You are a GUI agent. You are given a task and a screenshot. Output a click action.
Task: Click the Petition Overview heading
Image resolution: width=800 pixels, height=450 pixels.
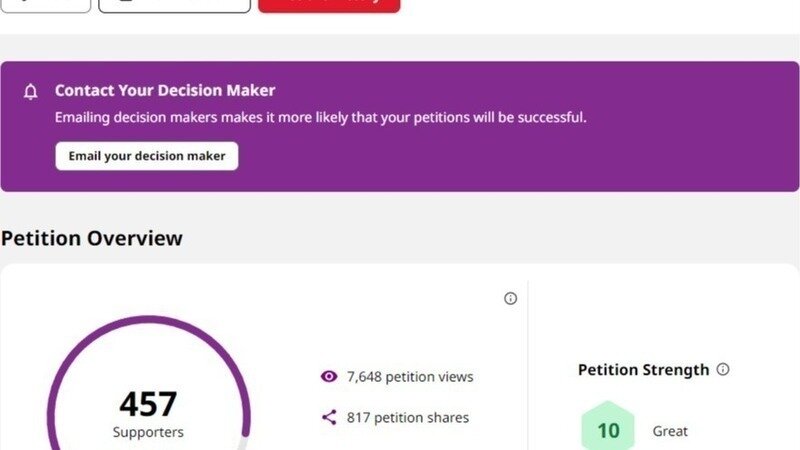92,238
